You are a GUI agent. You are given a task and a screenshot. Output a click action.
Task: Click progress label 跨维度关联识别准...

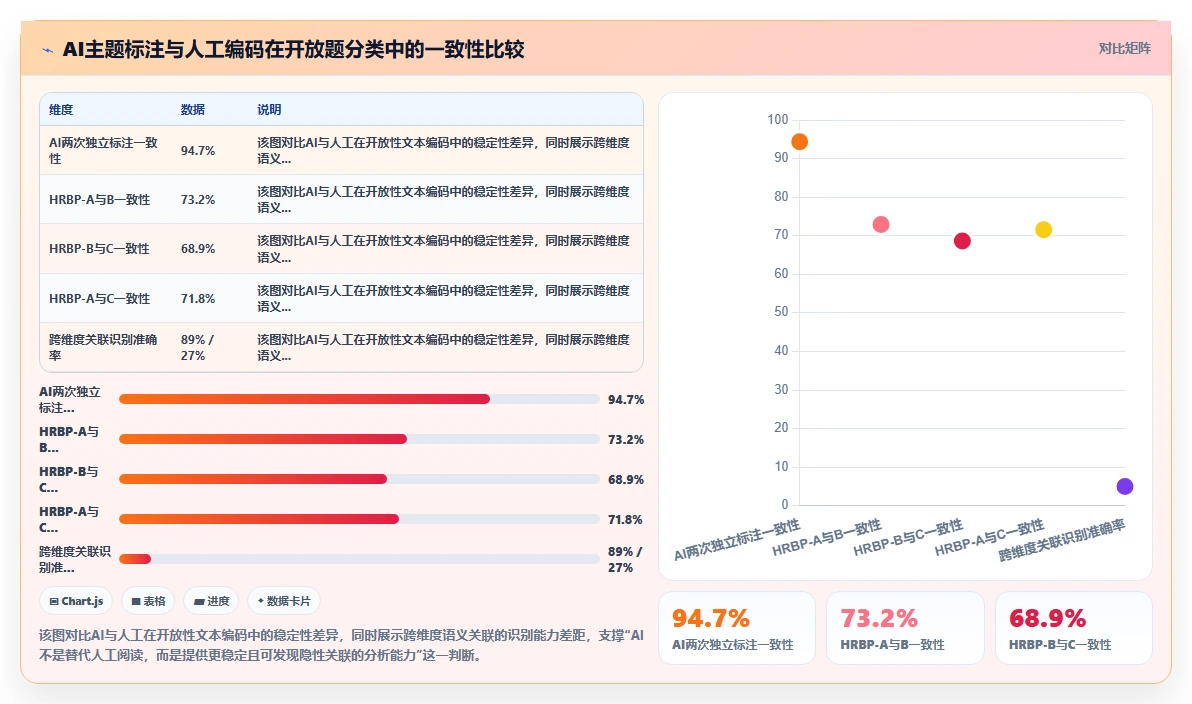74,560
